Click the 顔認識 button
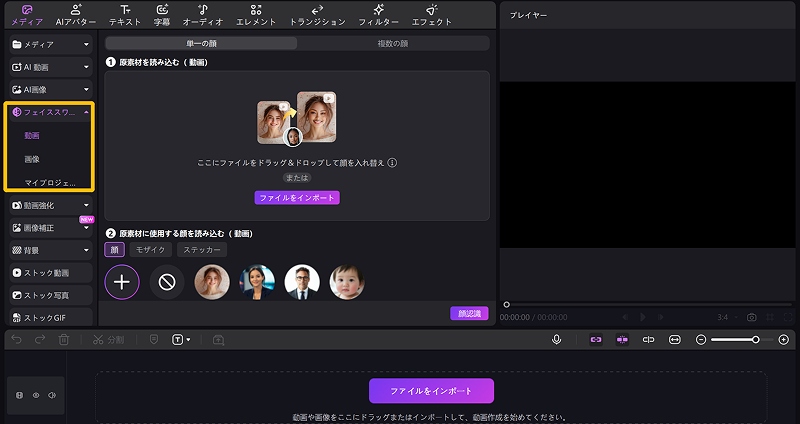This screenshot has width=800, height=424. tap(469, 314)
